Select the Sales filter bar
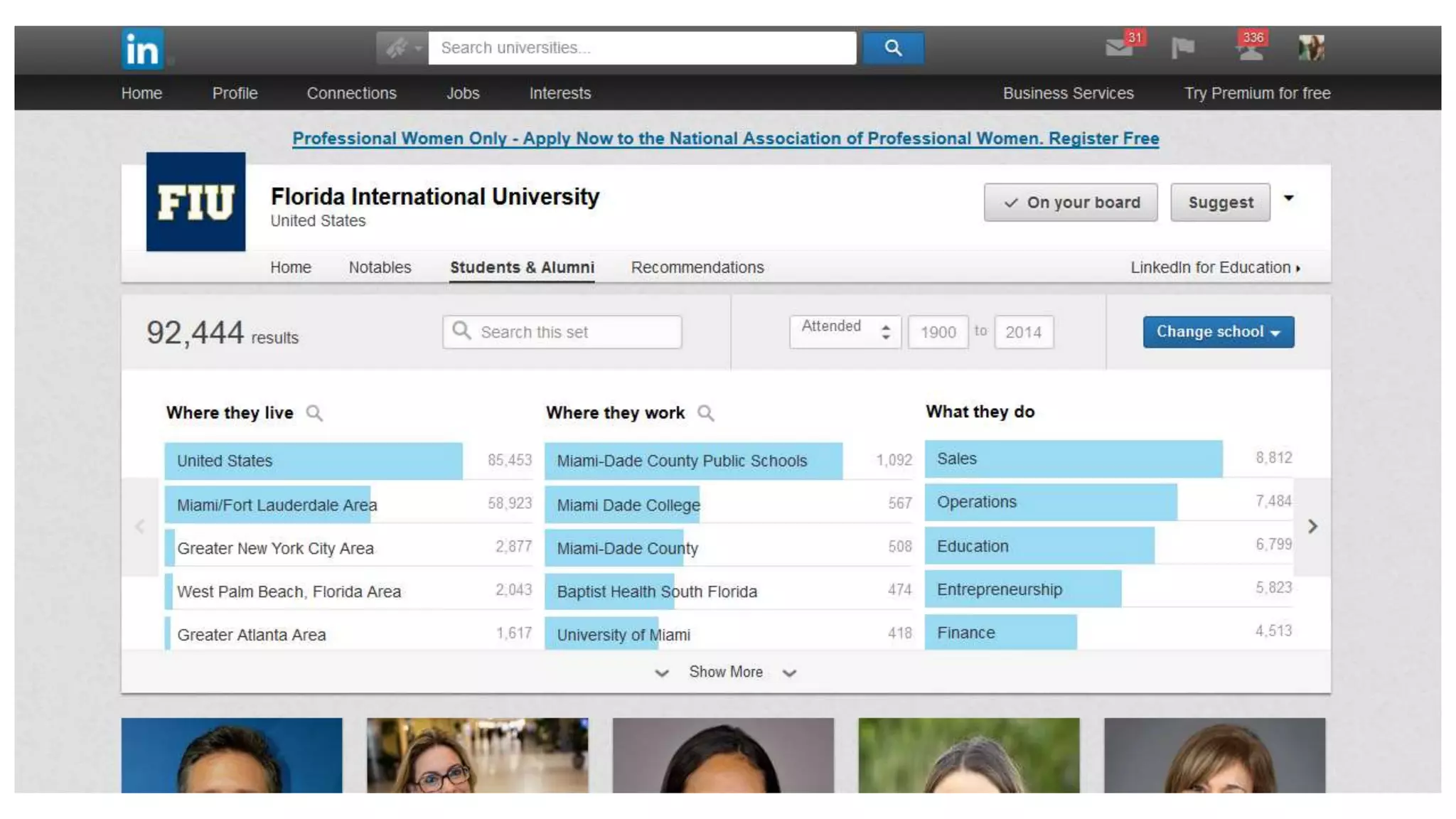The image size is (1456, 819). point(1073,459)
